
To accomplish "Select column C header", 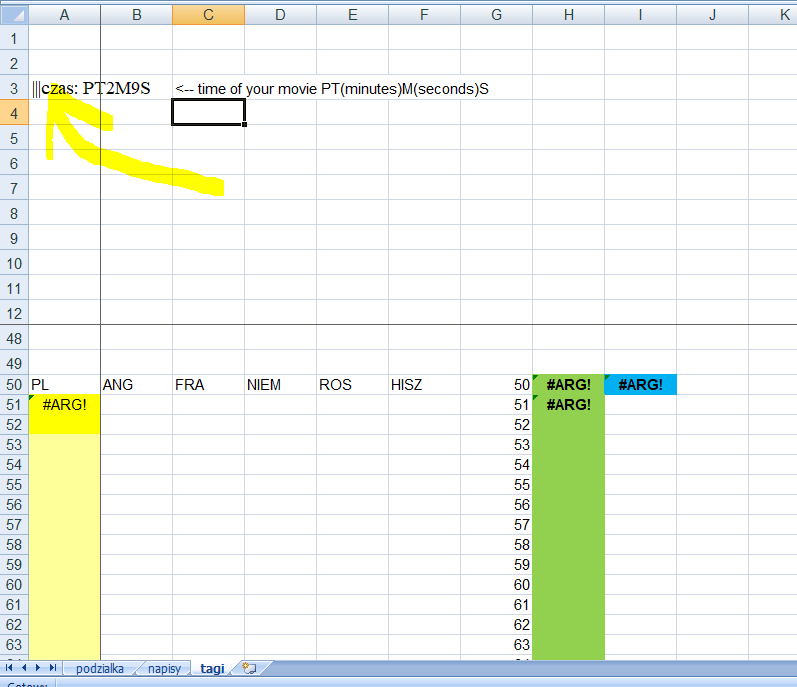I will (208, 15).
